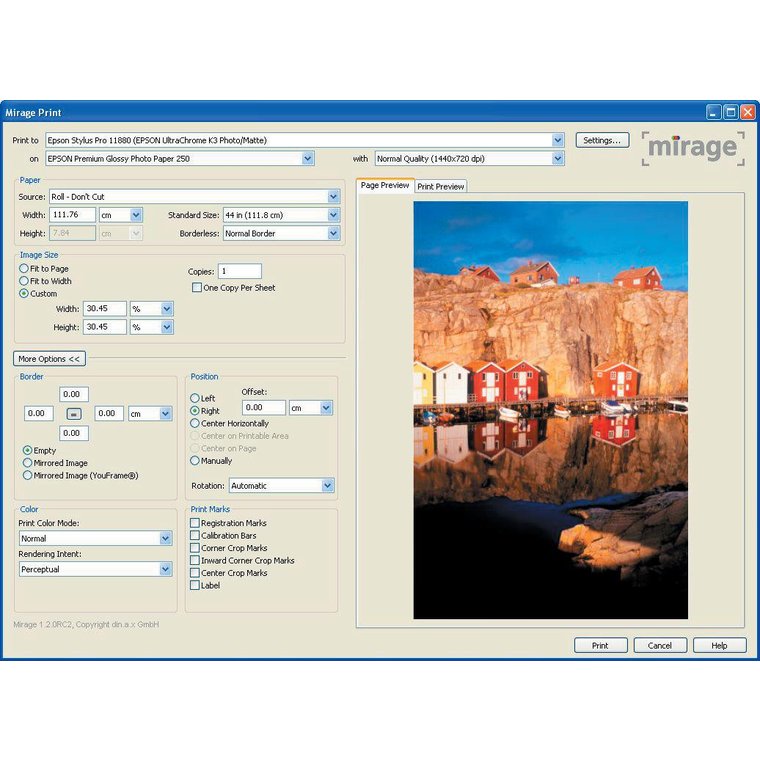
Task: Select Mirrored Image border option
Action: coord(27,463)
